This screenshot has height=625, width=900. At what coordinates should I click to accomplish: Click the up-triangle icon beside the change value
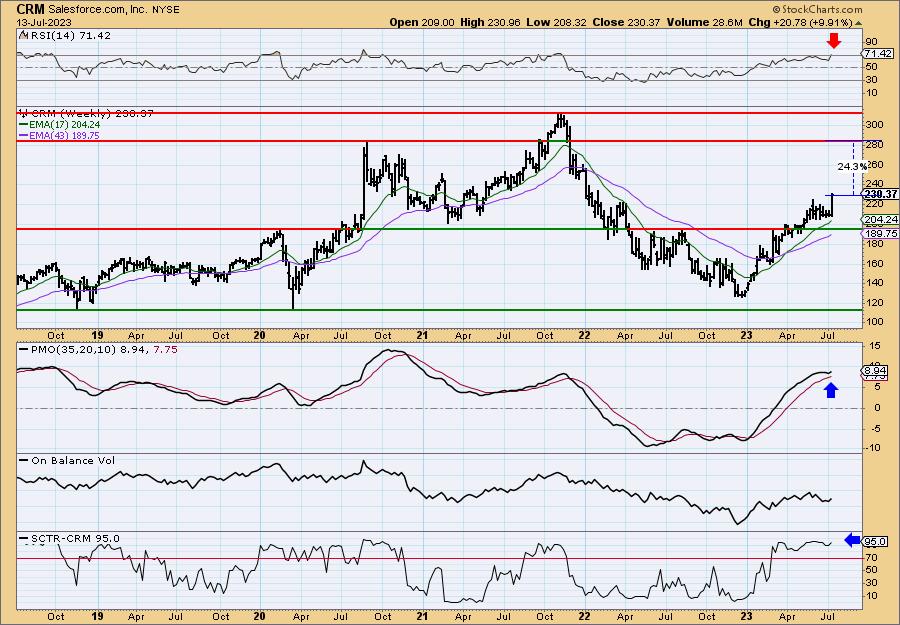(858, 23)
